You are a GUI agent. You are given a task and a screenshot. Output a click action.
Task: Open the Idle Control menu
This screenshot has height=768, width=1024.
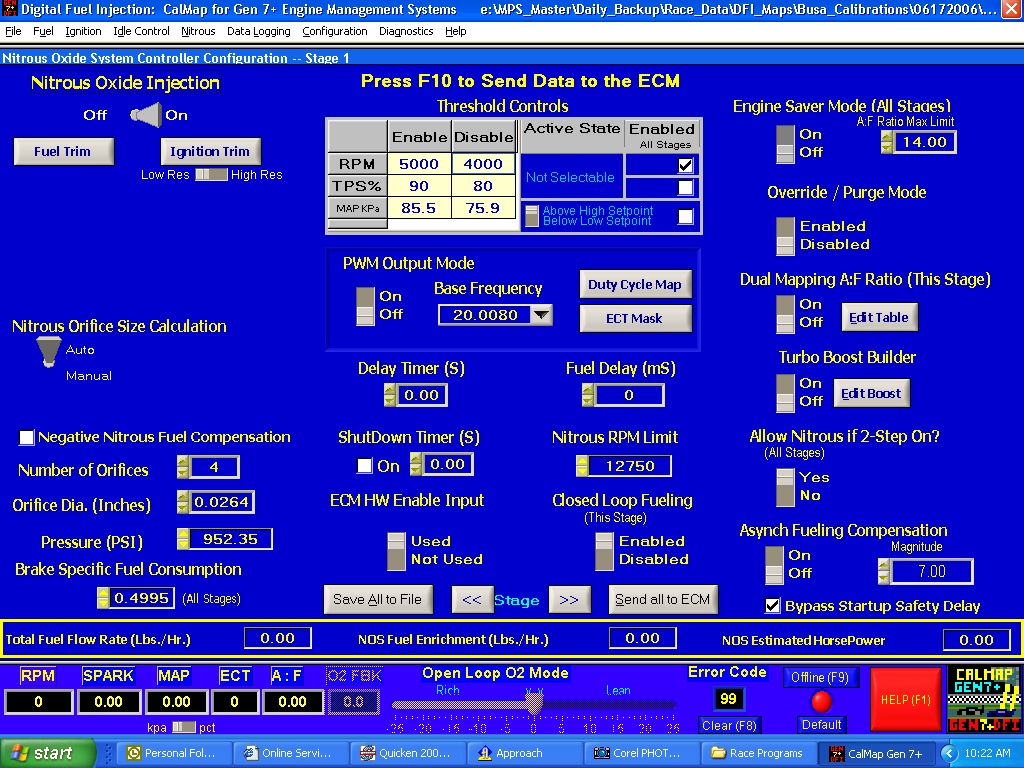click(141, 31)
